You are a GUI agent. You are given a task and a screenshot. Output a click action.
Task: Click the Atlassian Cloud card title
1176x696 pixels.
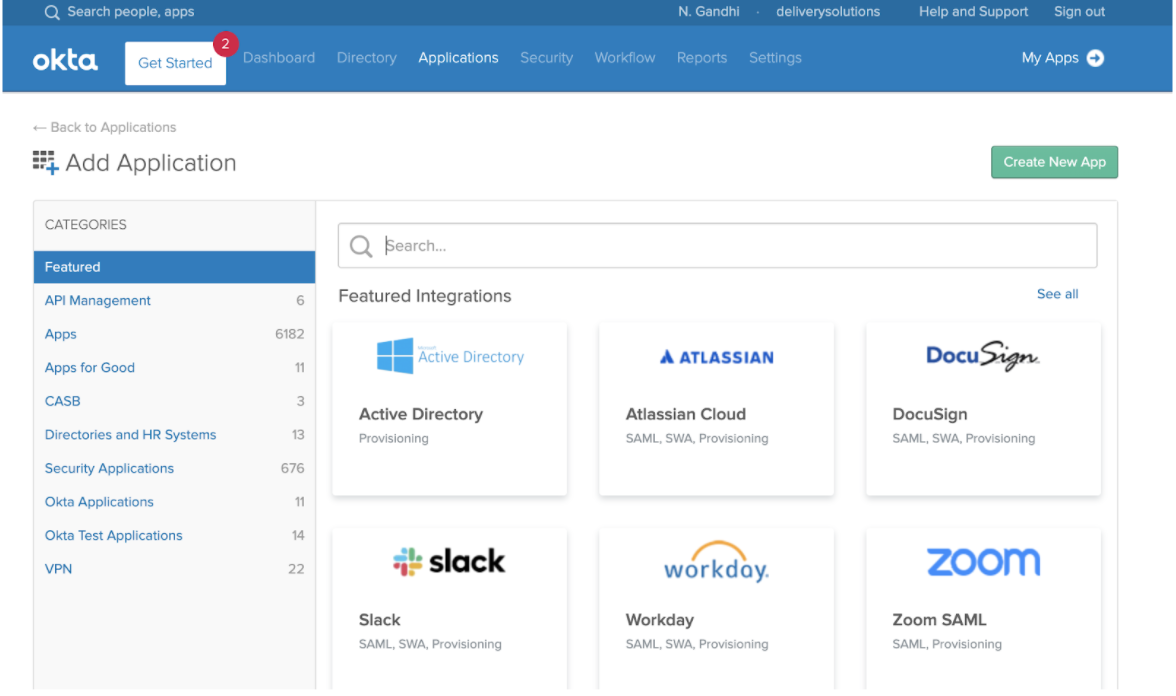point(686,414)
